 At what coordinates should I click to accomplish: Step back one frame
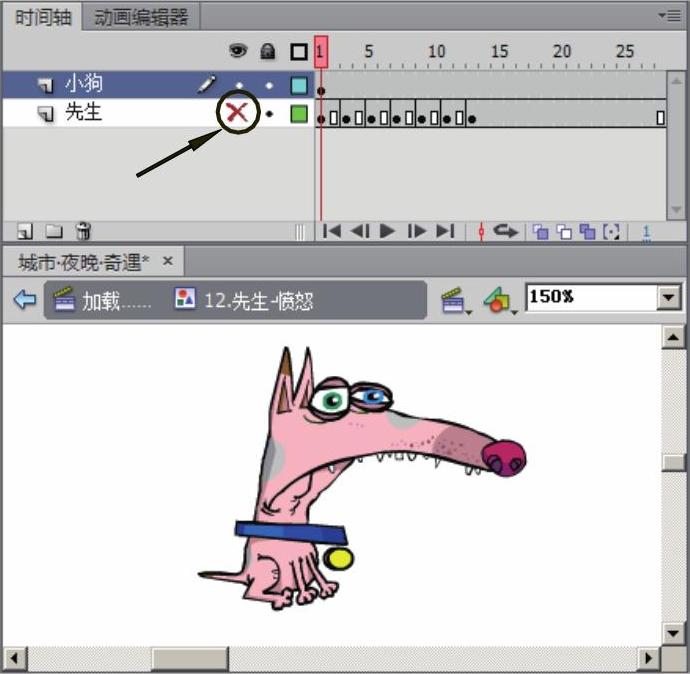pyautogui.click(x=360, y=231)
